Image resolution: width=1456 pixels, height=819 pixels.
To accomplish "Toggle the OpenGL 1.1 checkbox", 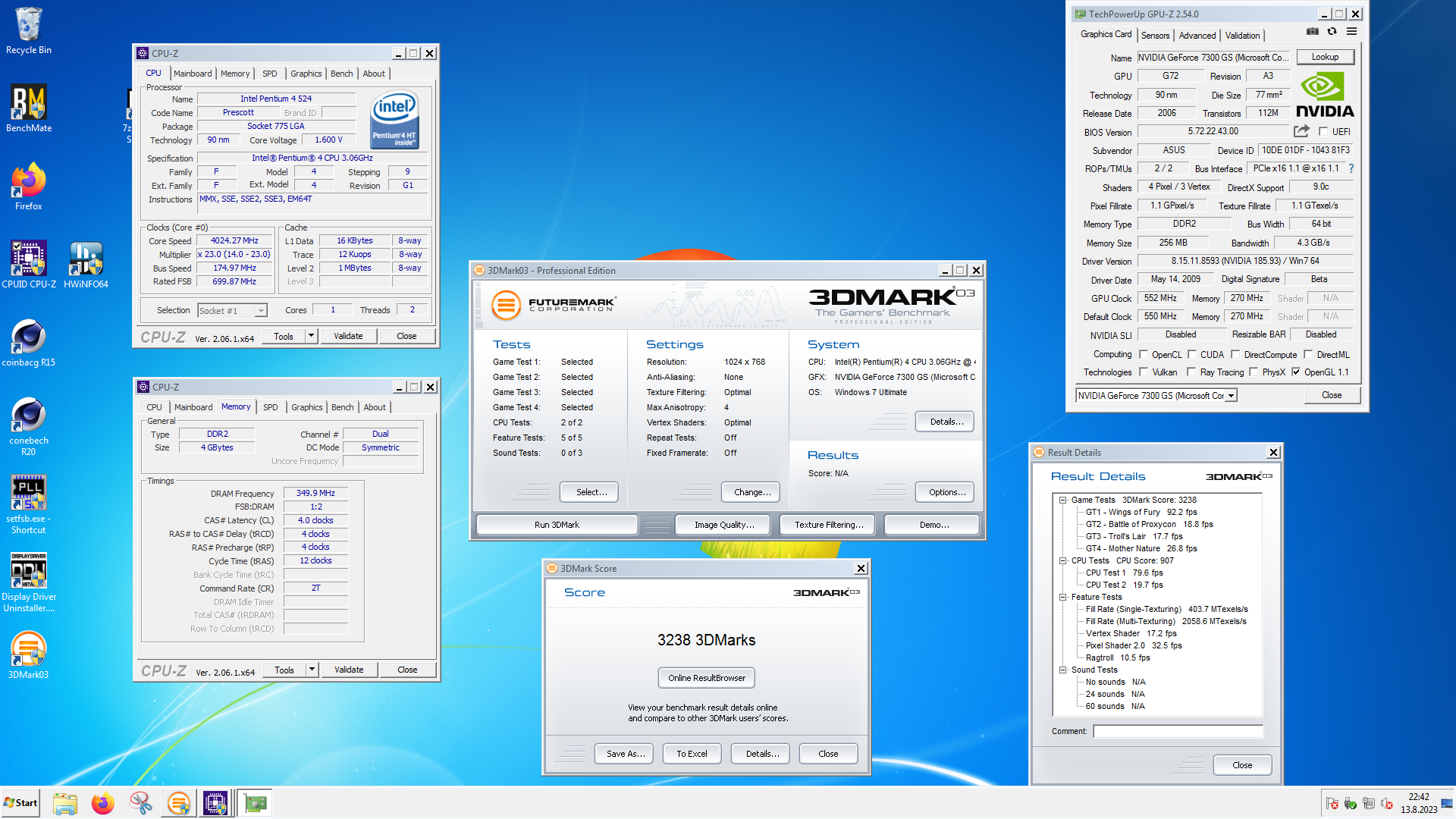I will 1296,372.
